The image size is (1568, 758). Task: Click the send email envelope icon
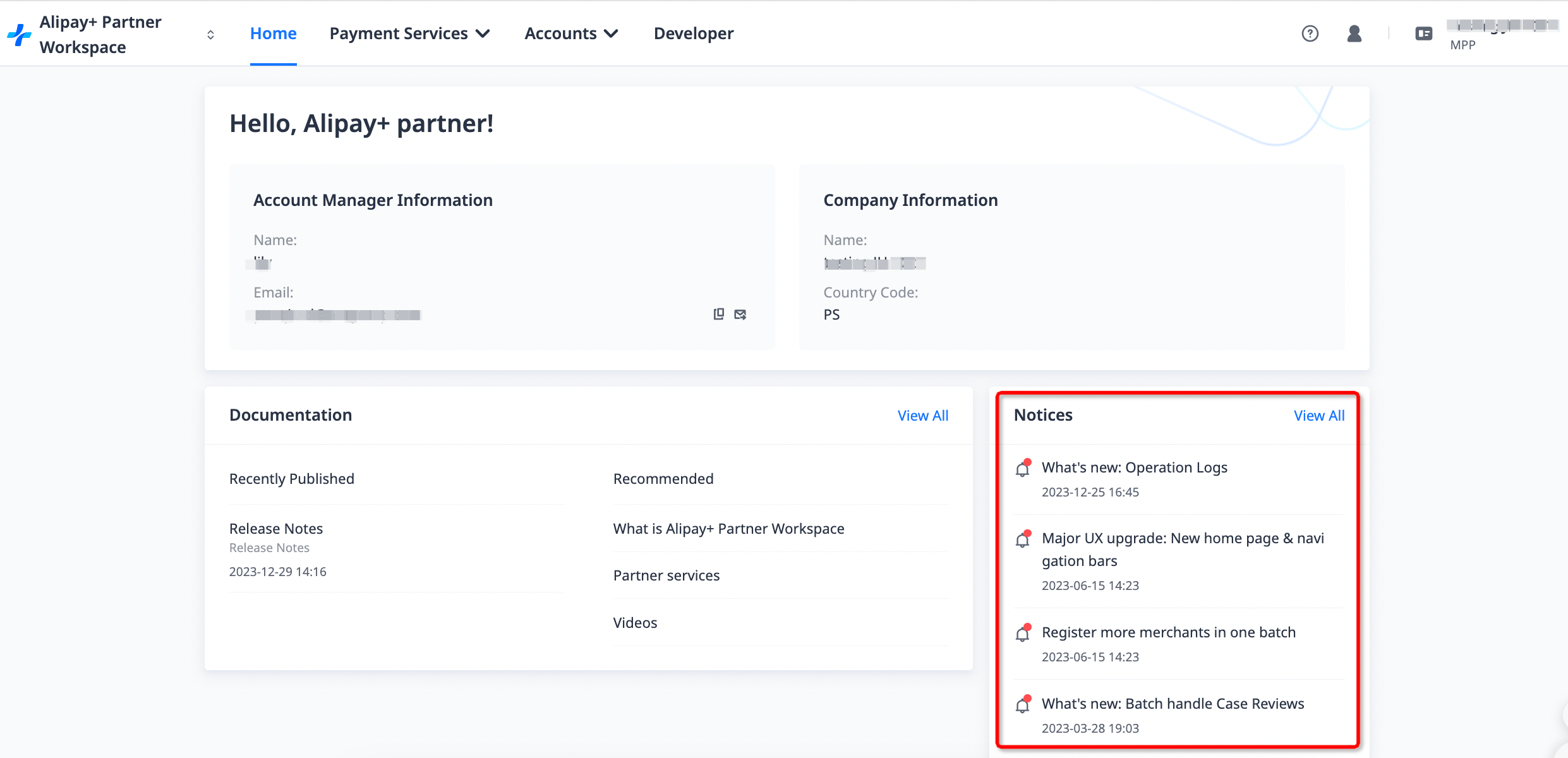pyautogui.click(x=740, y=314)
